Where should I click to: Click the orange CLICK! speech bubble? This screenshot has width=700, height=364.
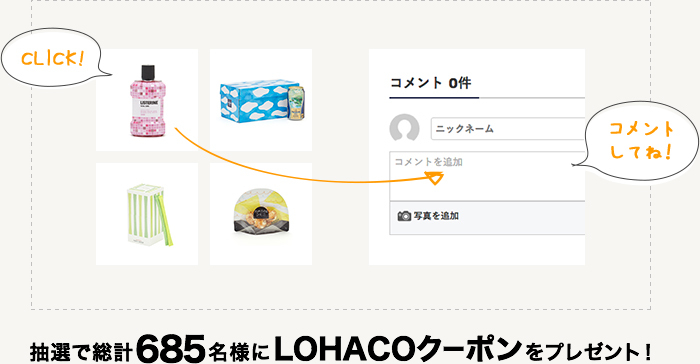53,58
